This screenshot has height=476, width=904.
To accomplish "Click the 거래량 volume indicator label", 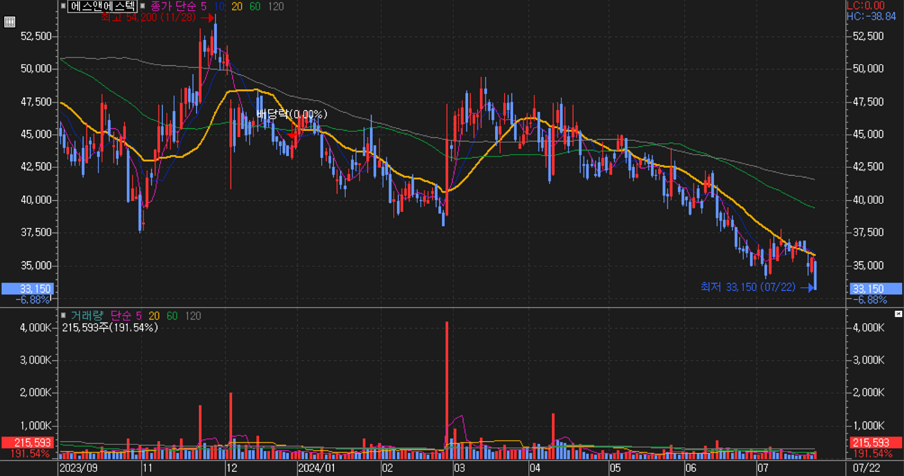I will 86,315.
